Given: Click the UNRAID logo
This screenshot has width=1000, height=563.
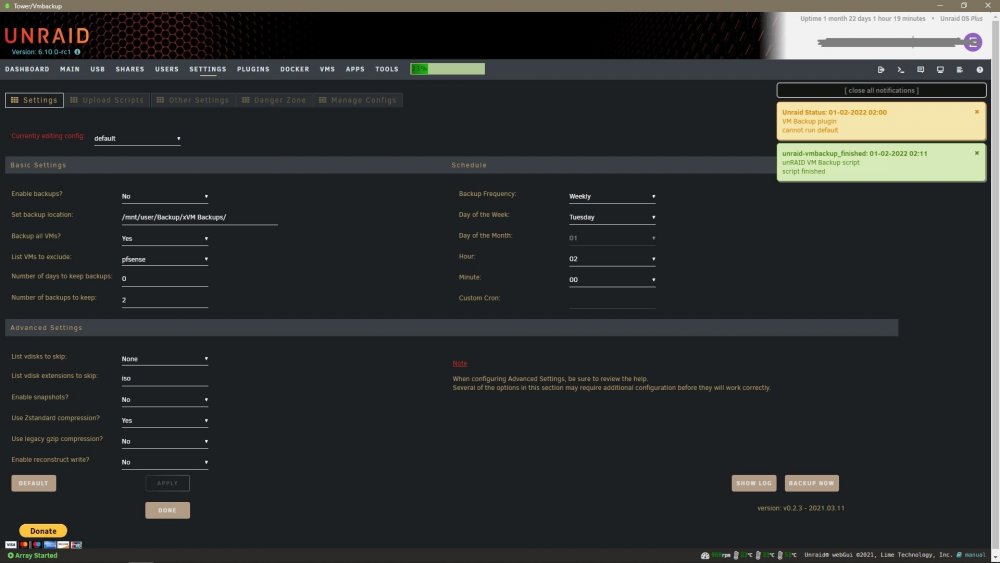Looking at the screenshot, I should coord(47,36).
